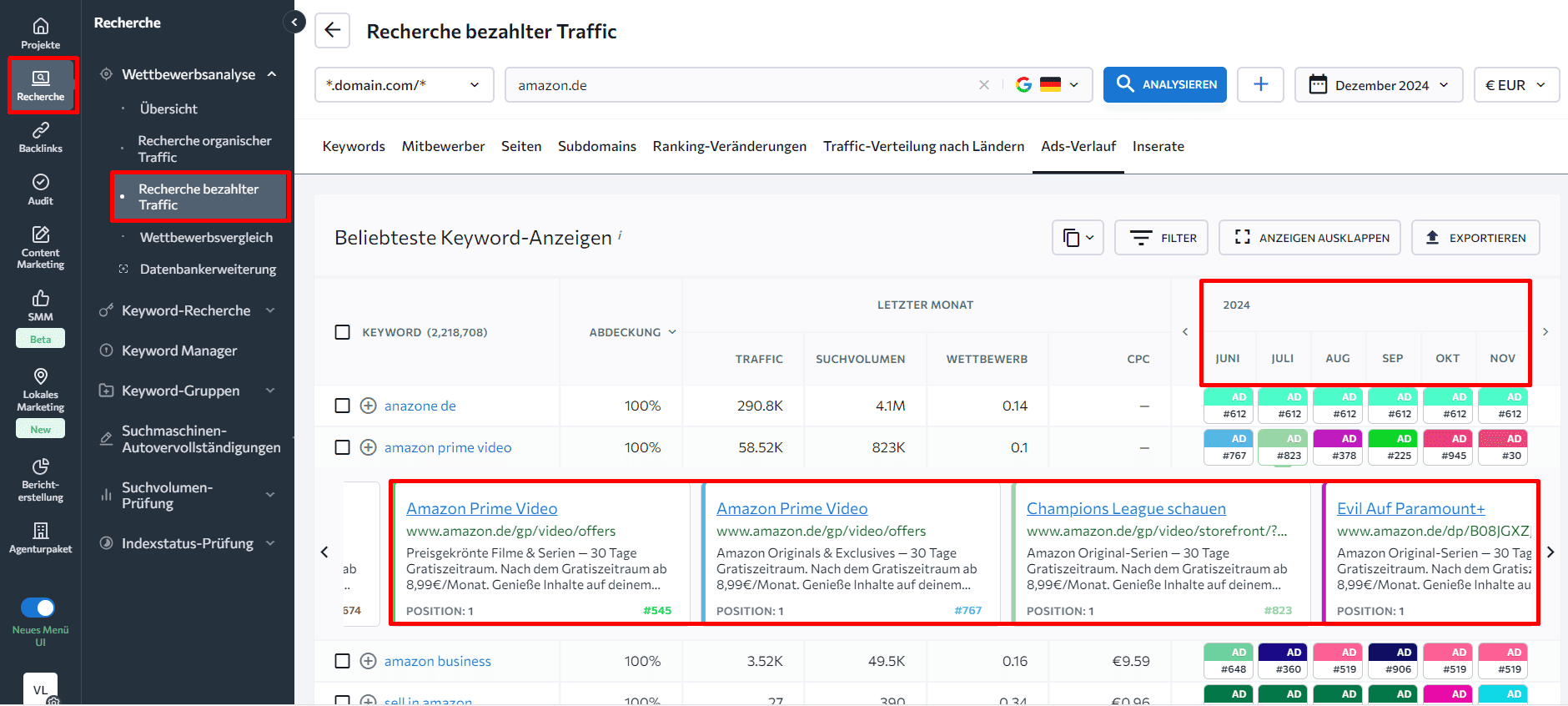
Task: Collapse the Recherche side panel
Action: pos(294,23)
